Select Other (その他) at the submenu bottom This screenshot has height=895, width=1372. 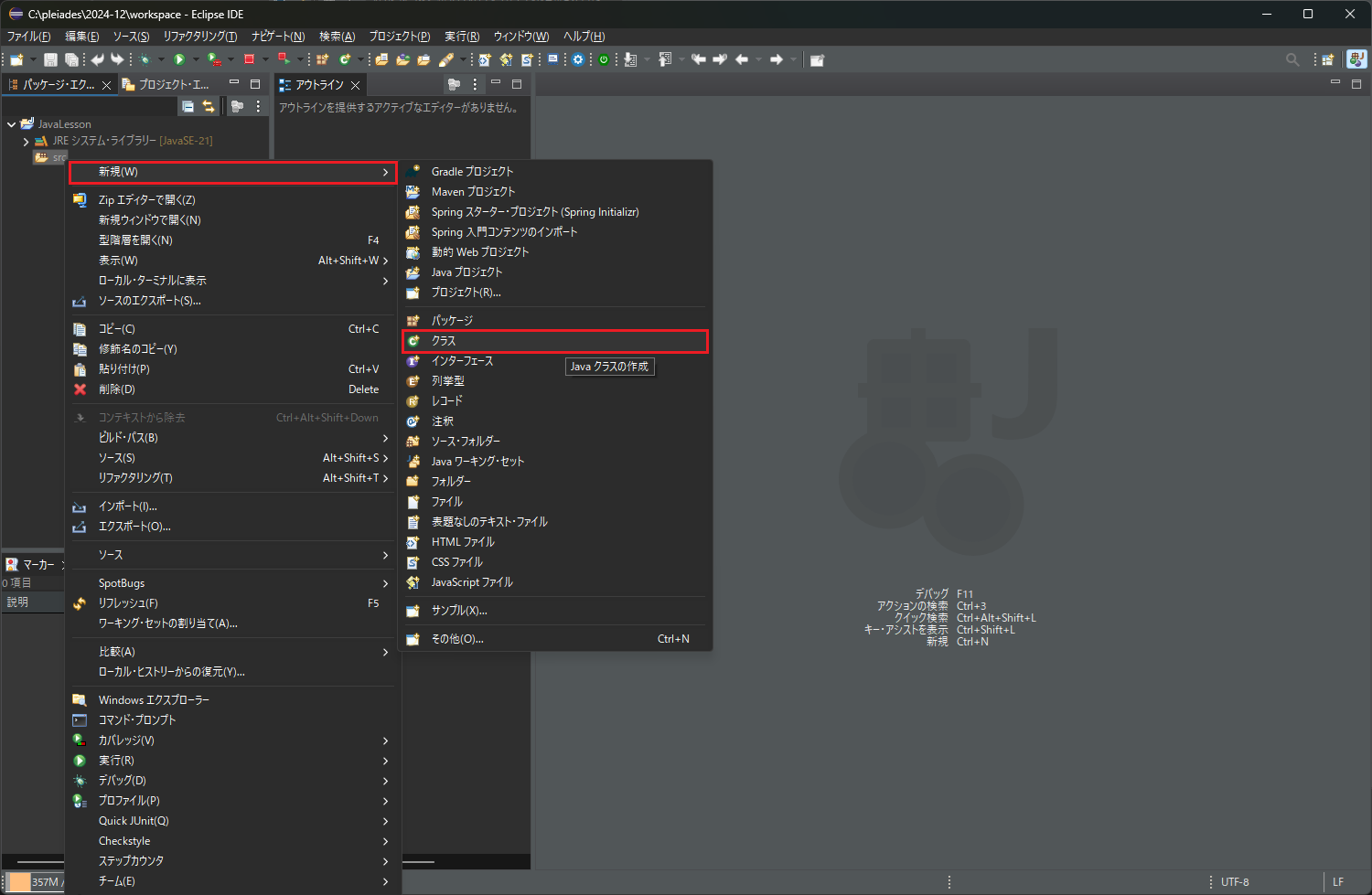(555, 639)
